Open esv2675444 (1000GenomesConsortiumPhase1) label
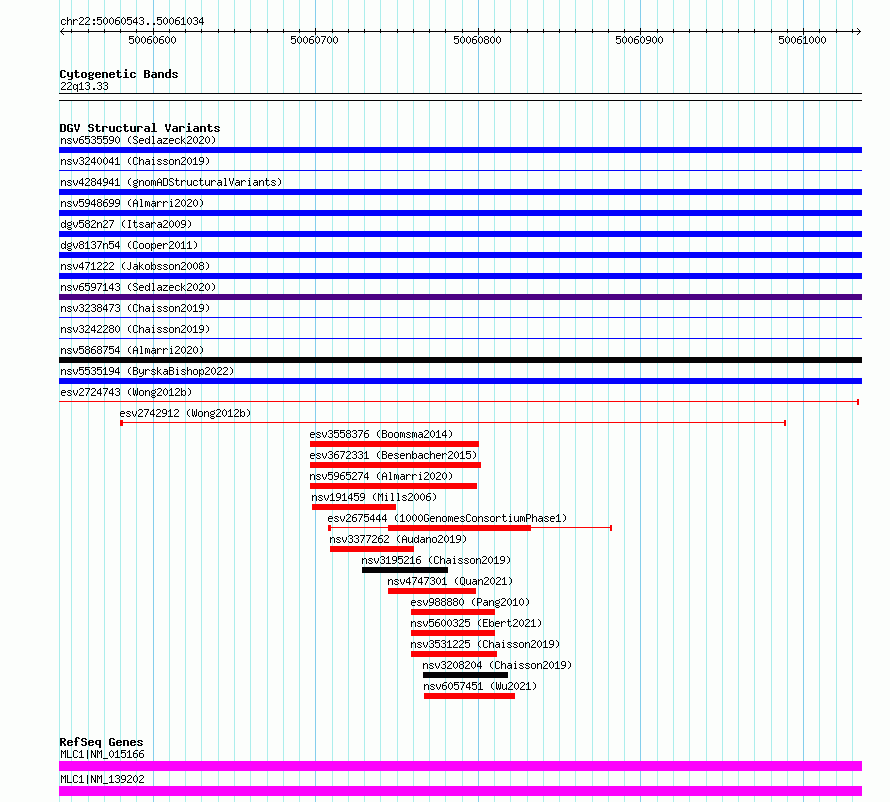 pos(447,518)
